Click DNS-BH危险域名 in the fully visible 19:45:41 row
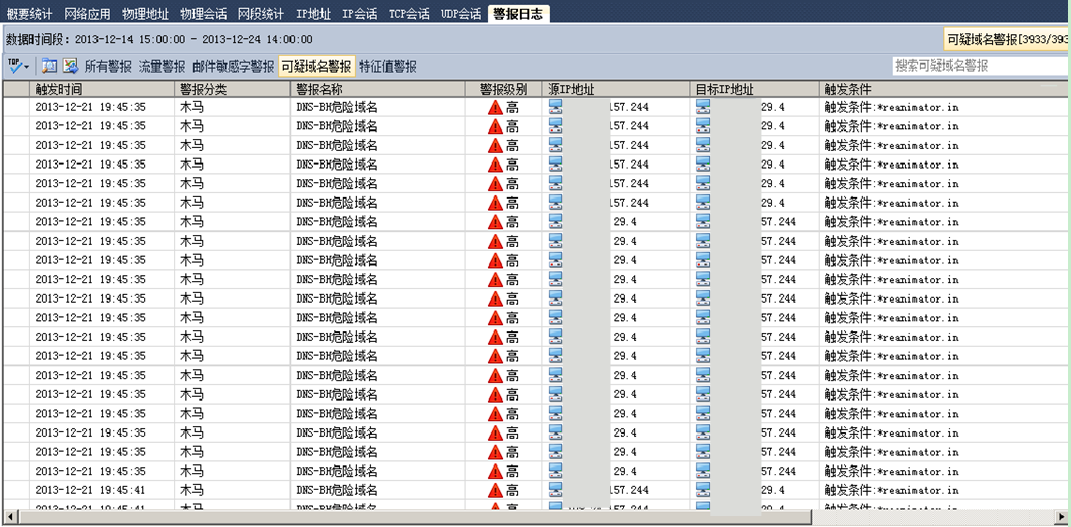 (337, 489)
